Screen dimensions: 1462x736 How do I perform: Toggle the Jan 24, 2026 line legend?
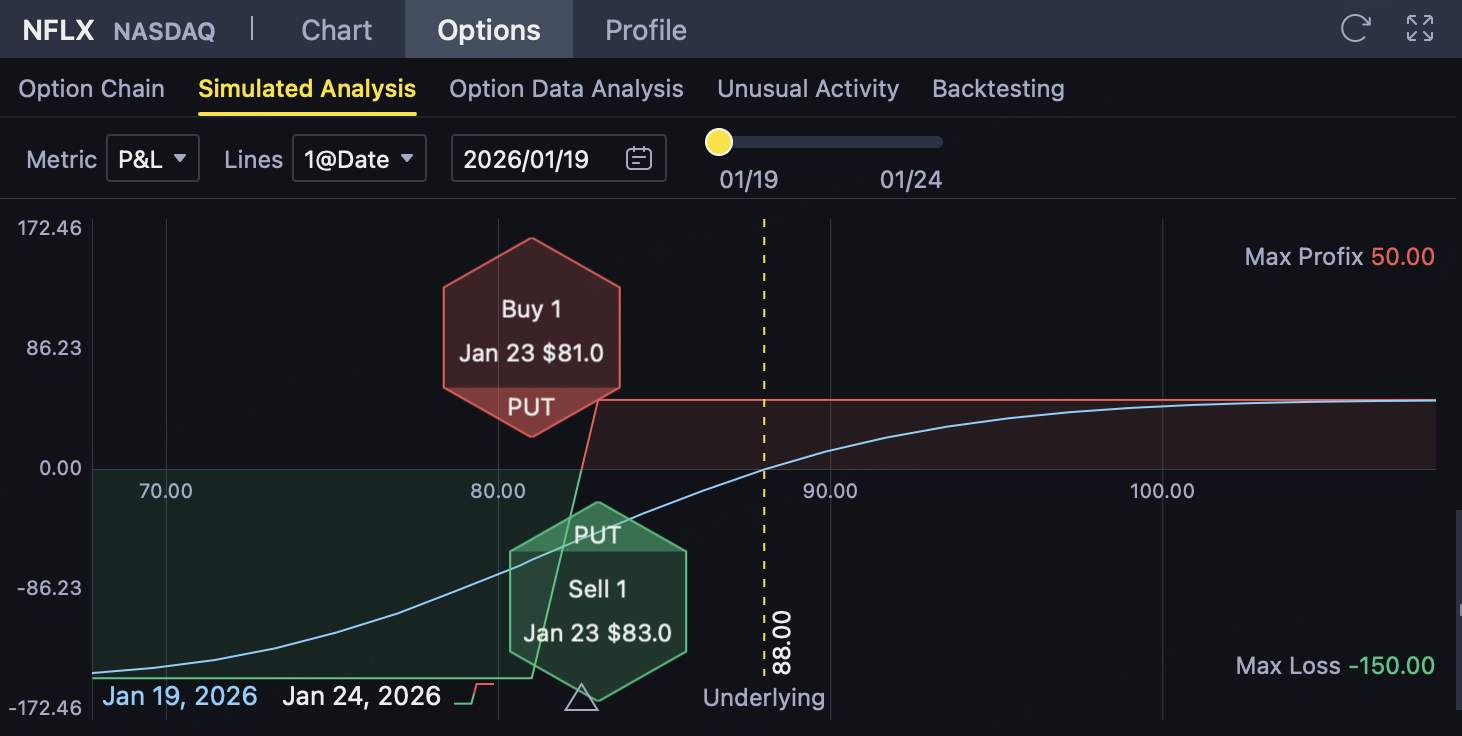pos(361,696)
